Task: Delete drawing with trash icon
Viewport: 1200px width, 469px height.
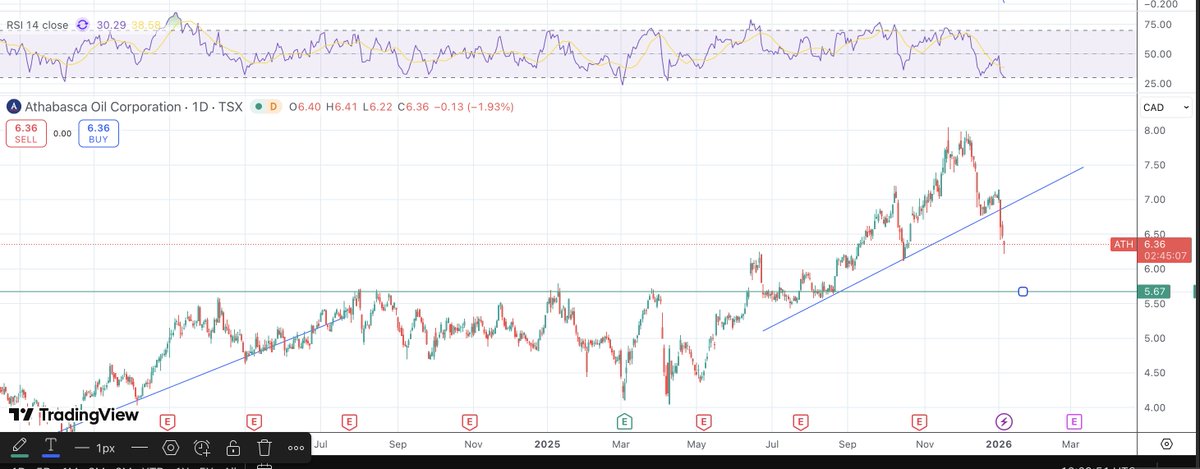Action: pyautogui.click(x=264, y=447)
